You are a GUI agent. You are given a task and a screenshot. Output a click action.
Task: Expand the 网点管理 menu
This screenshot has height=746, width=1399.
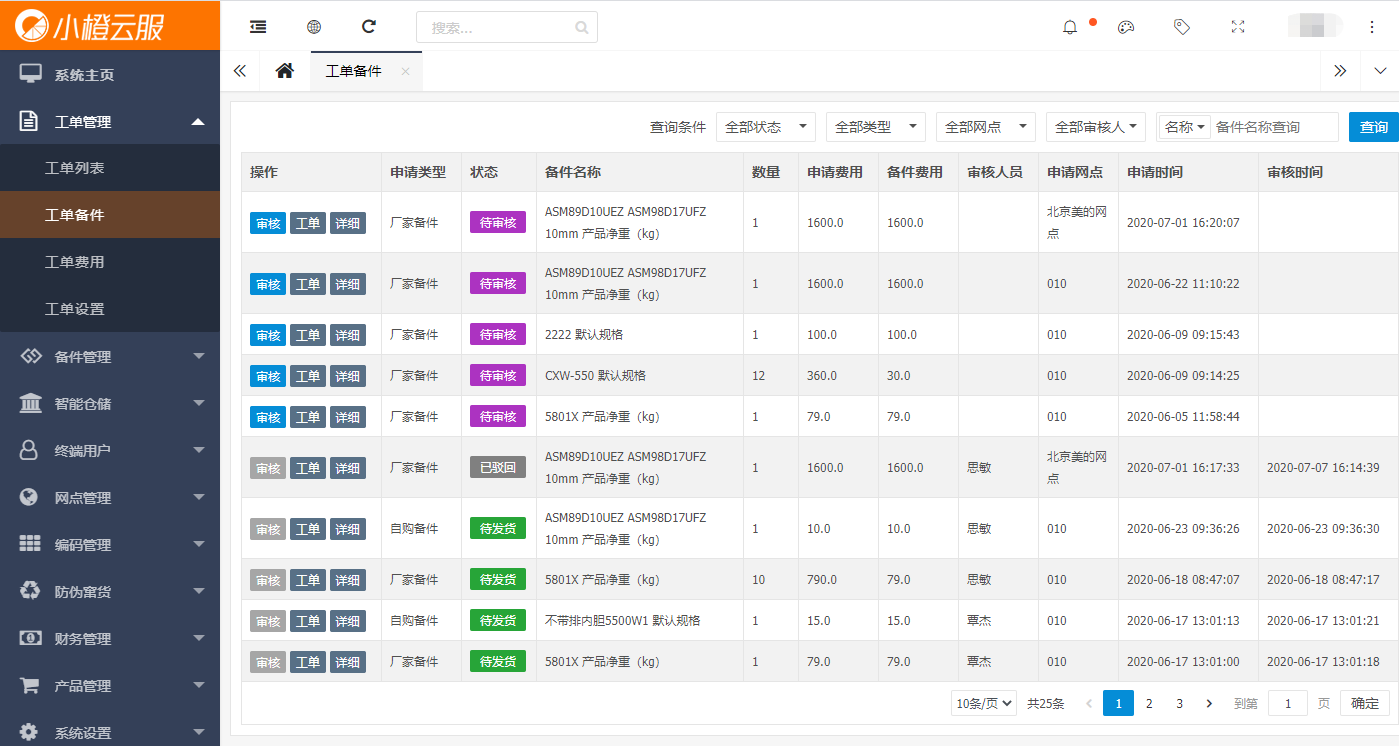click(x=110, y=498)
